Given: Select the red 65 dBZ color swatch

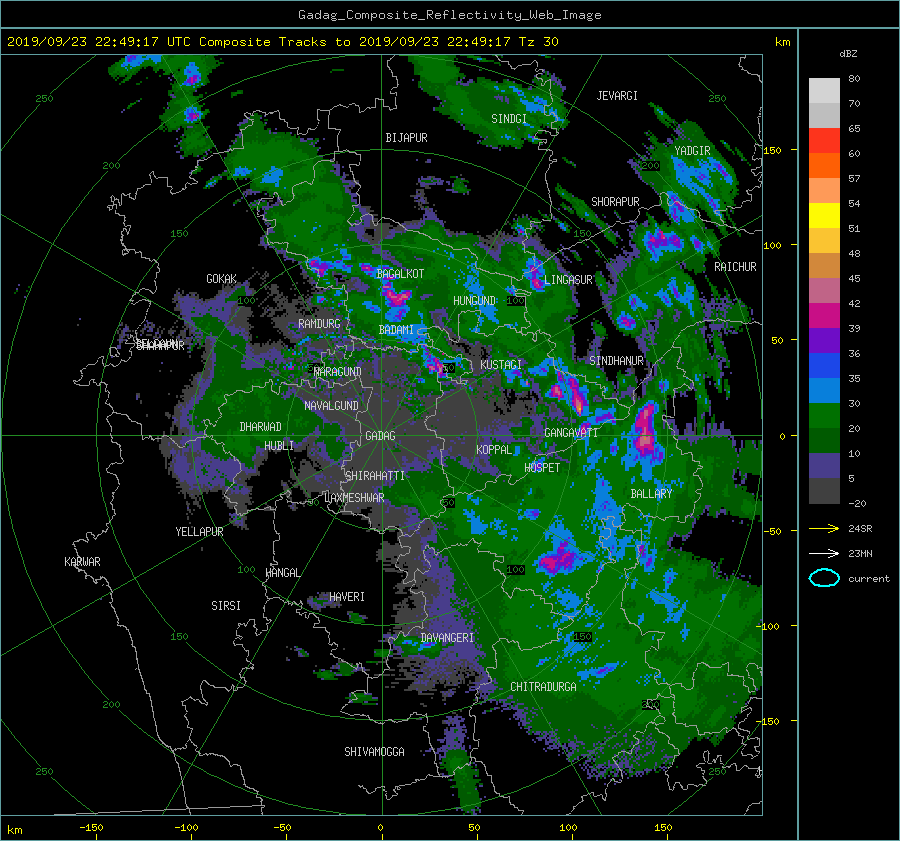Looking at the screenshot, I should tap(824, 140).
